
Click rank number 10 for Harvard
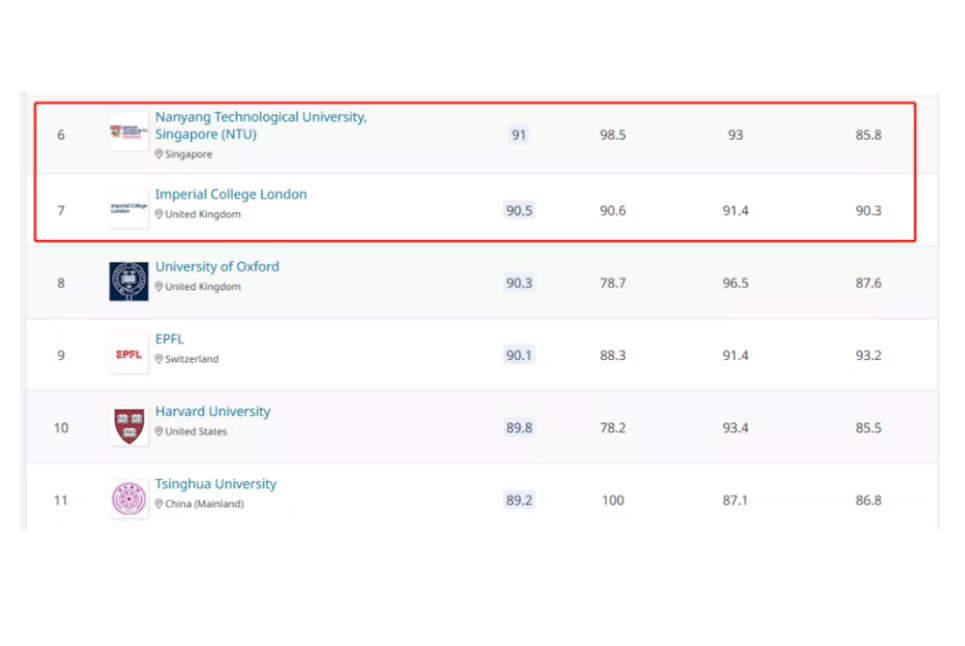point(61,428)
